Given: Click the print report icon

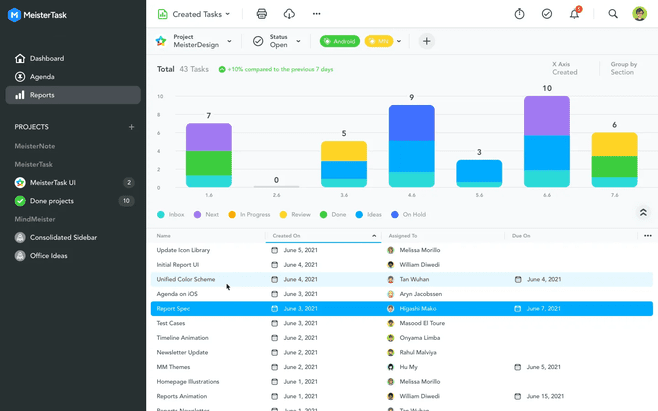Looking at the screenshot, I should pyautogui.click(x=262, y=14).
